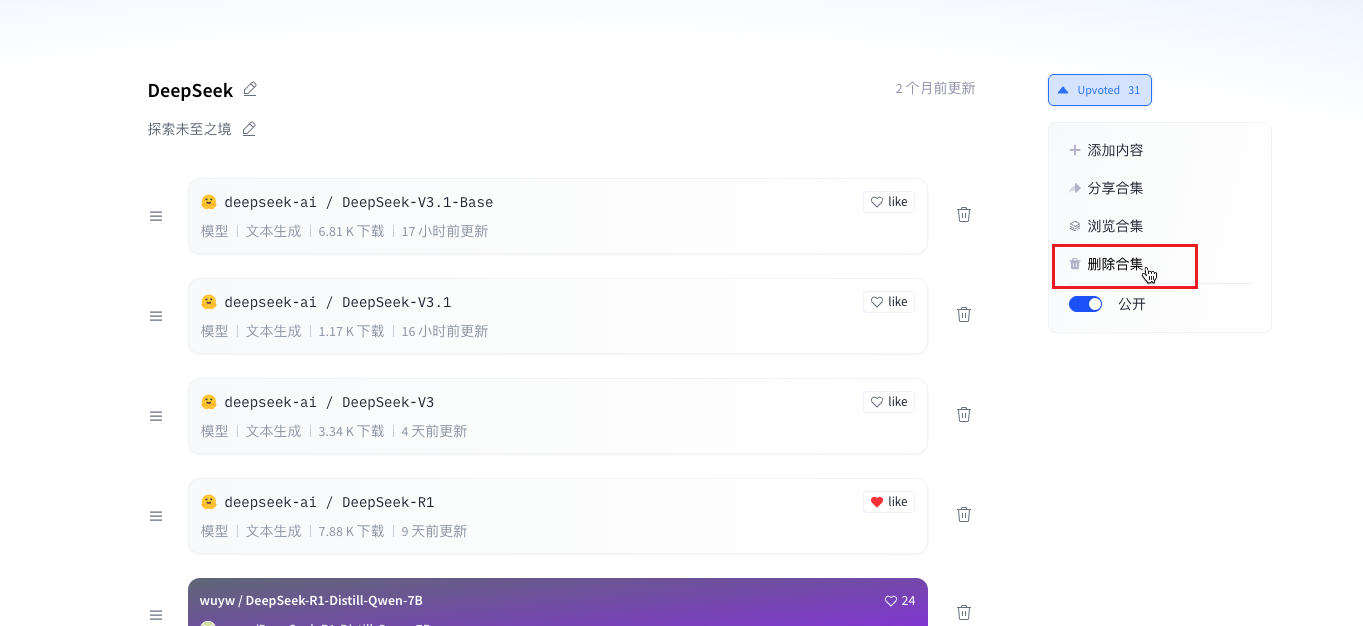This screenshot has width=1363, height=626.
Task: Choose 分享合集 to share collection
Action: point(1114,188)
